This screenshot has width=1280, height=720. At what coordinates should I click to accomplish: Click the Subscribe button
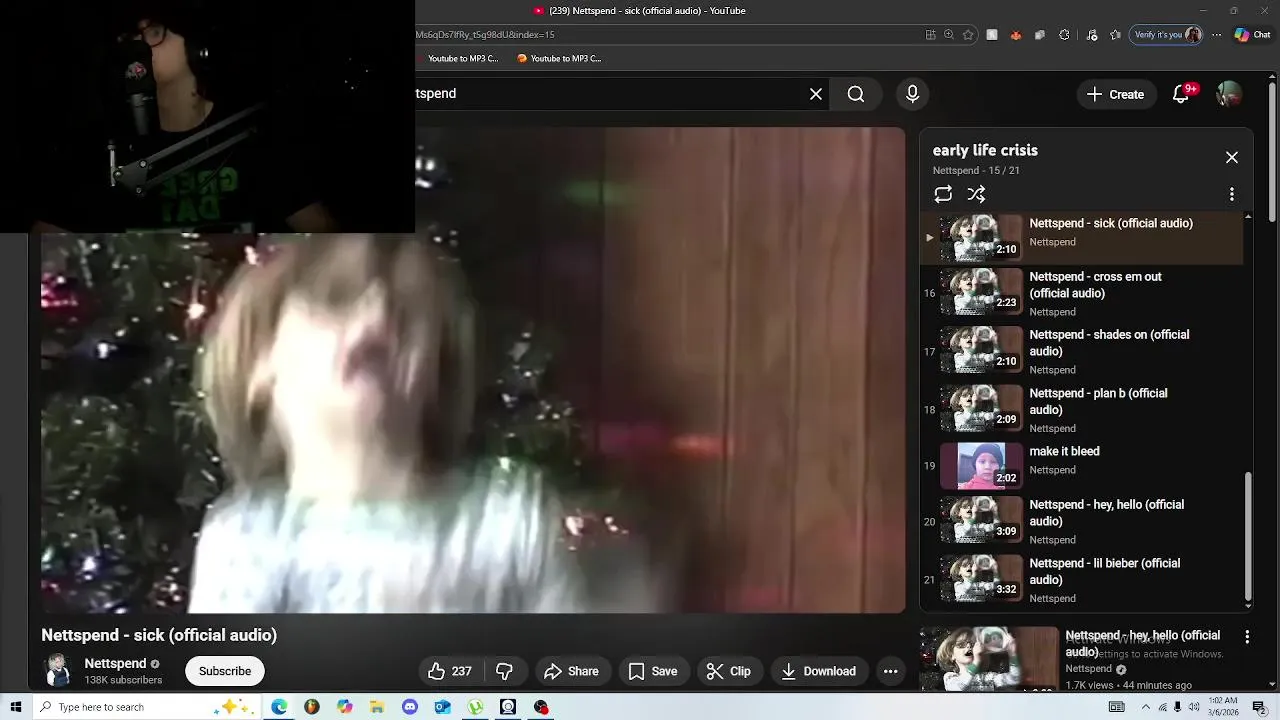(x=225, y=671)
